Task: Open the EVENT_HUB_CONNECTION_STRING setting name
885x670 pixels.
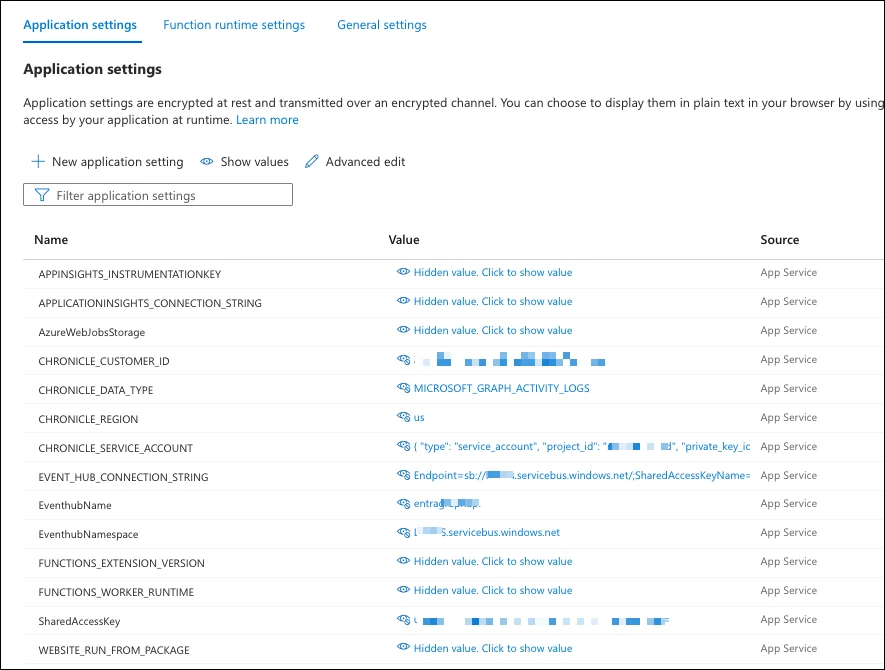Action: pos(123,478)
